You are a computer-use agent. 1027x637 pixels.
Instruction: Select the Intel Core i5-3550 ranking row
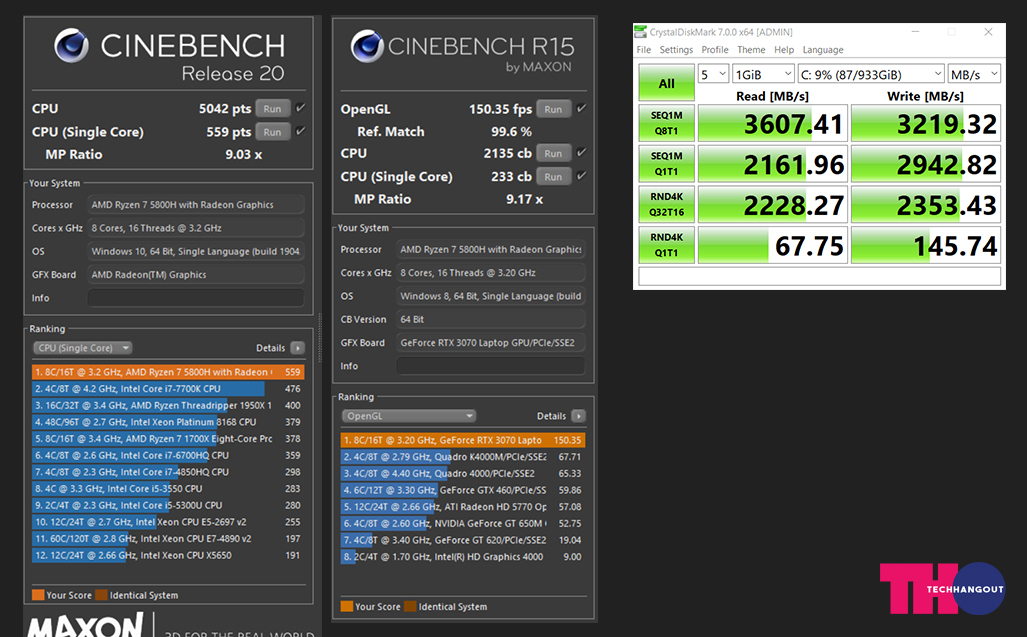coord(168,488)
